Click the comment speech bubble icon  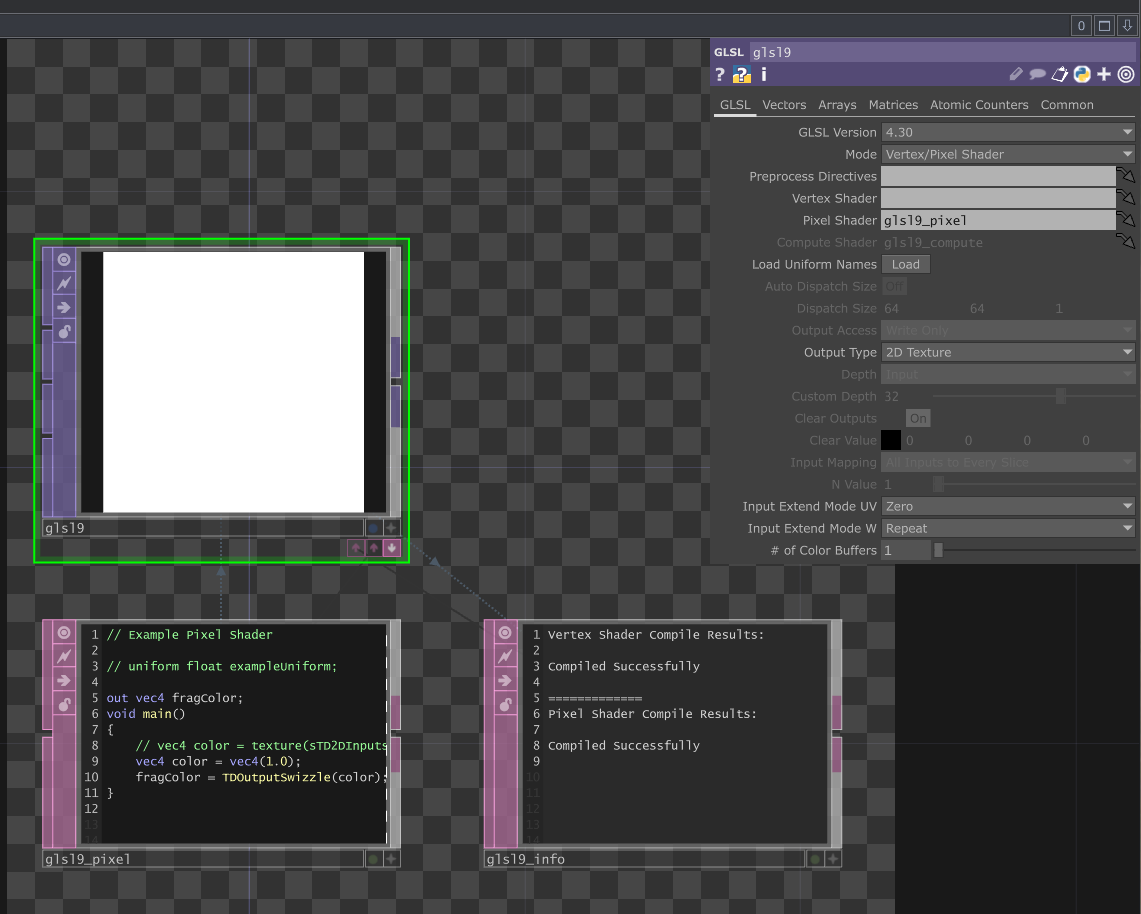(1038, 74)
